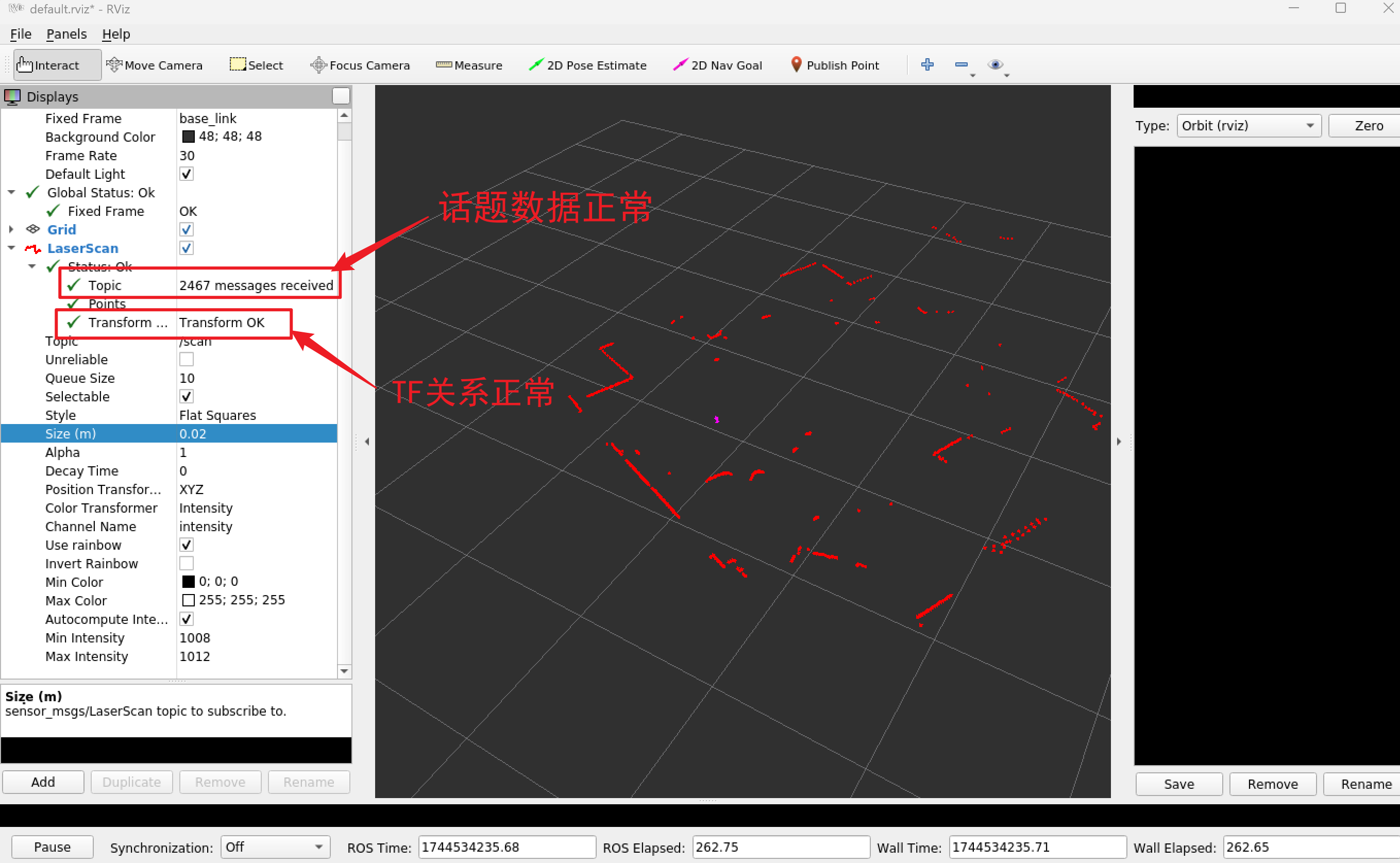Select the 2D Pose Estimate tool

tap(587, 64)
